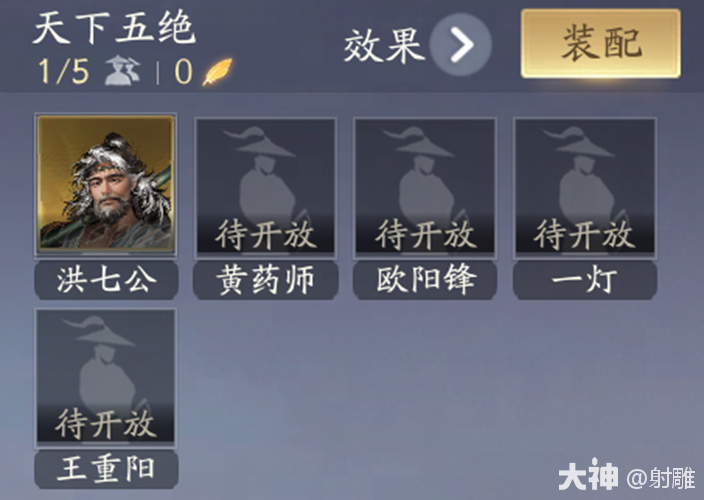Click the locked 王重阳 silhouette card
Viewport: 704px width, 500px height.
pyautogui.click(x=106, y=377)
